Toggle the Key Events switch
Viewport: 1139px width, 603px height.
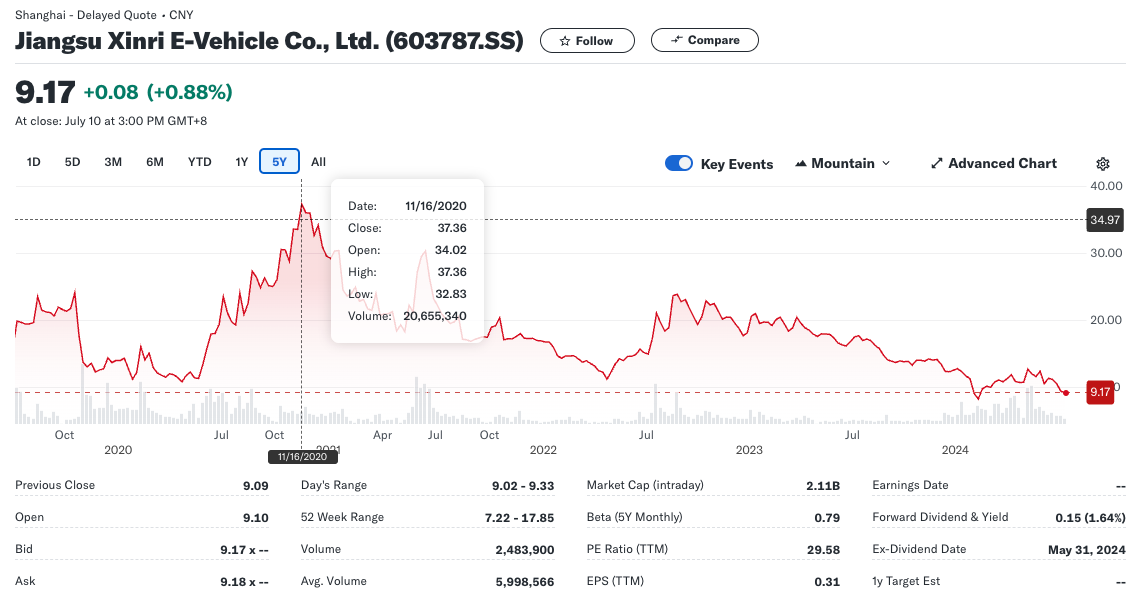[x=678, y=163]
